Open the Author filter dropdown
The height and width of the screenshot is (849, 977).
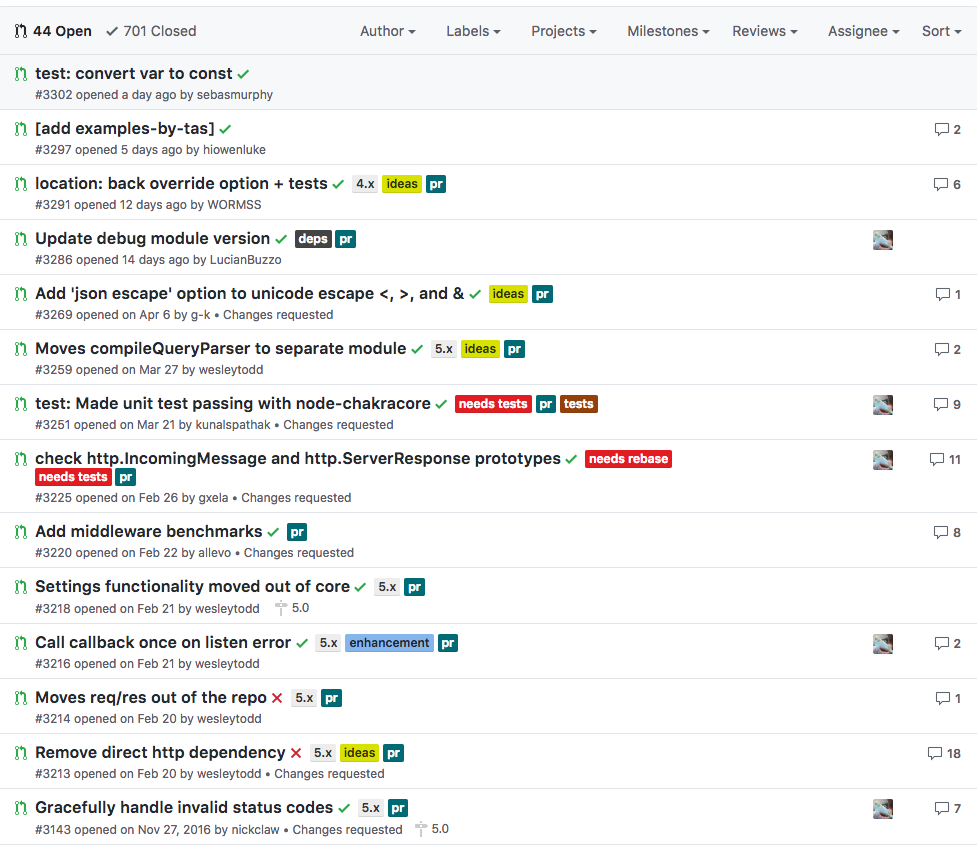[x=387, y=31]
